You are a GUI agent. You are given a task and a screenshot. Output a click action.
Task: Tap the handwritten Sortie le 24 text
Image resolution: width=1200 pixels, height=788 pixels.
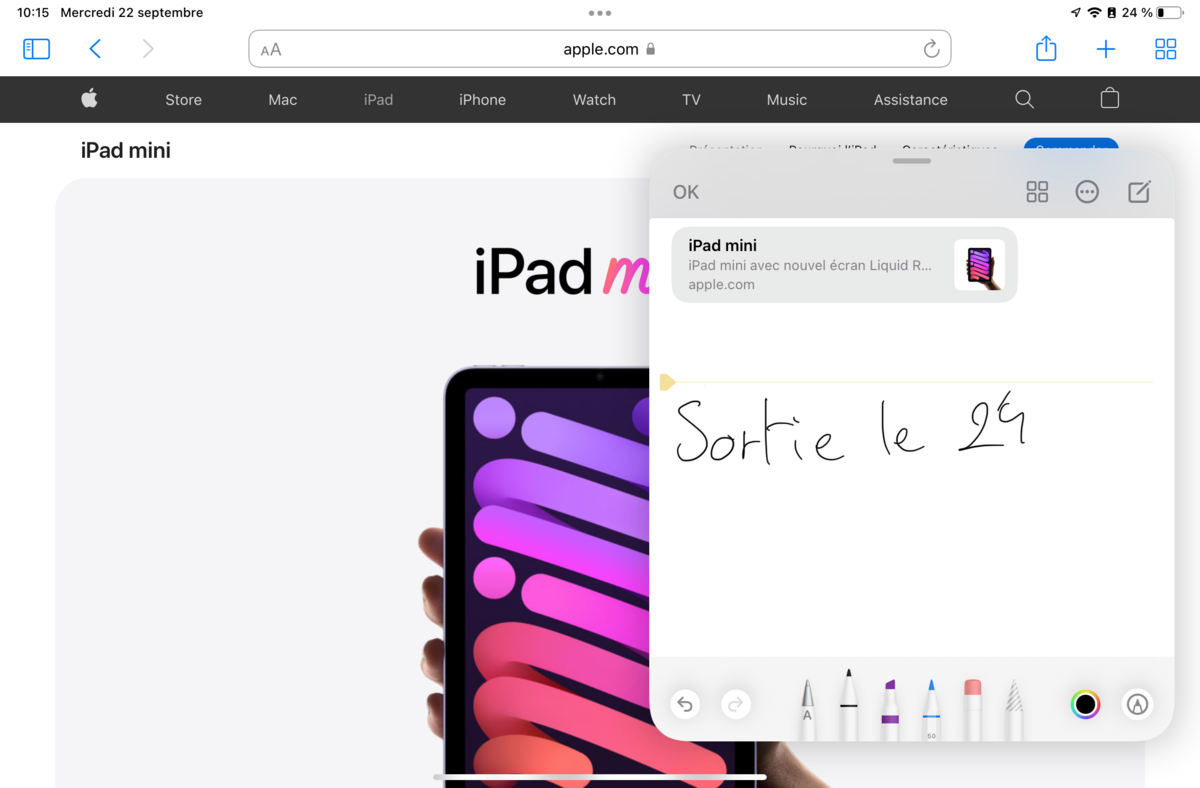[x=851, y=431]
